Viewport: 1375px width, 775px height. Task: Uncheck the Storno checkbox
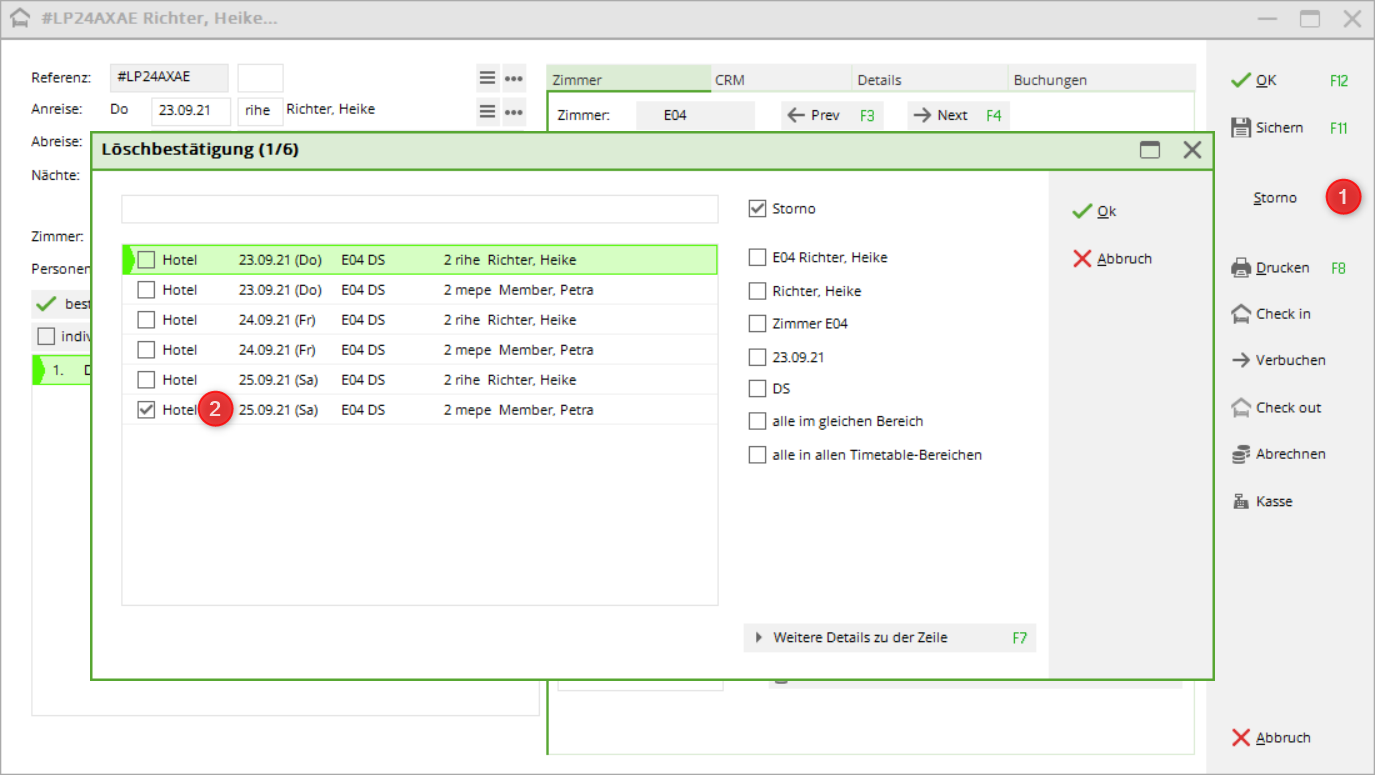click(x=757, y=209)
